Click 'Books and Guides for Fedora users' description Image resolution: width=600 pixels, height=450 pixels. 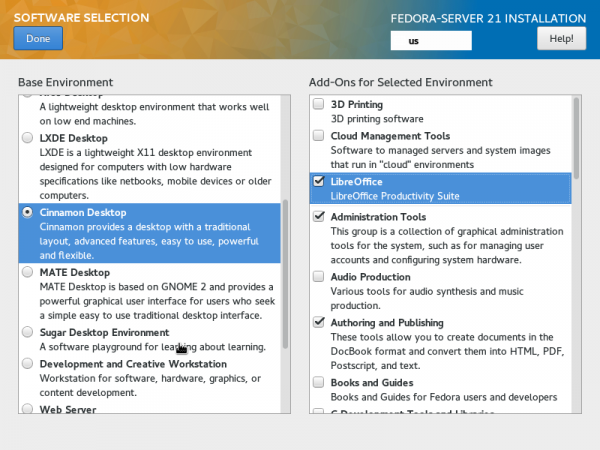pos(444,397)
